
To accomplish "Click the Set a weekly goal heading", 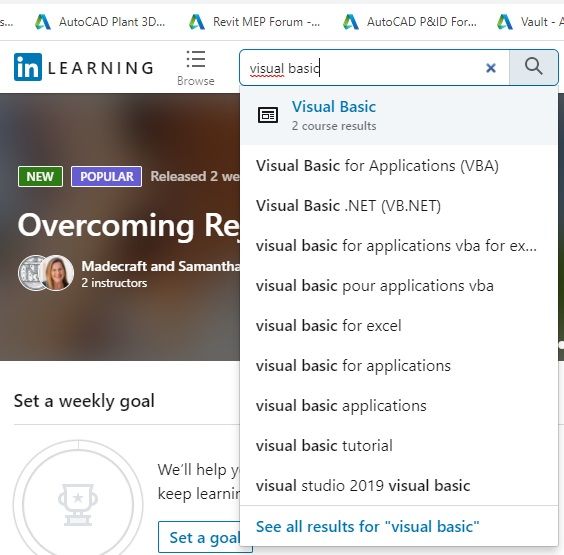I will tap(84, 401).
